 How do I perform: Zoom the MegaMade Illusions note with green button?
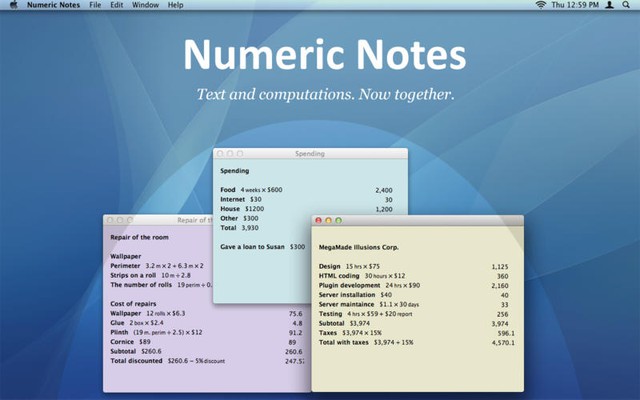click(x=339, y=220)
